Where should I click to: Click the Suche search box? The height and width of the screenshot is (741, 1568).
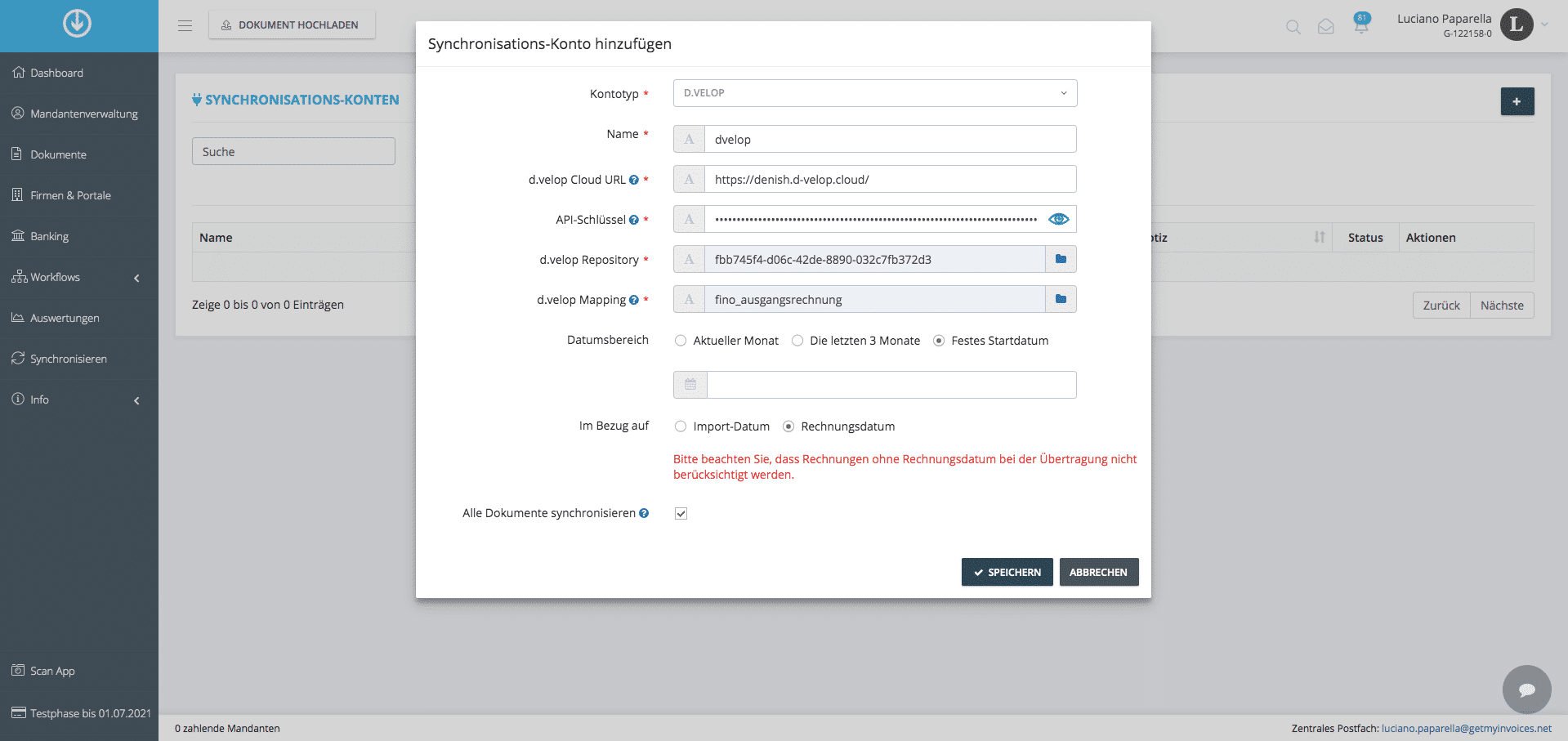coord(293,151)
